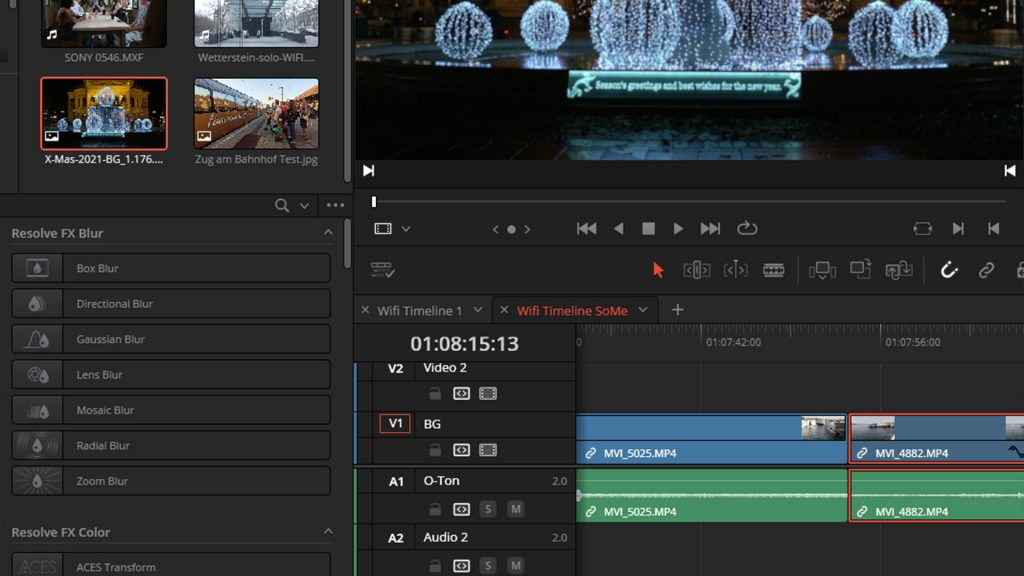
Task: Enable Linked Selection chain icon
Action: (x=987, y=270)
